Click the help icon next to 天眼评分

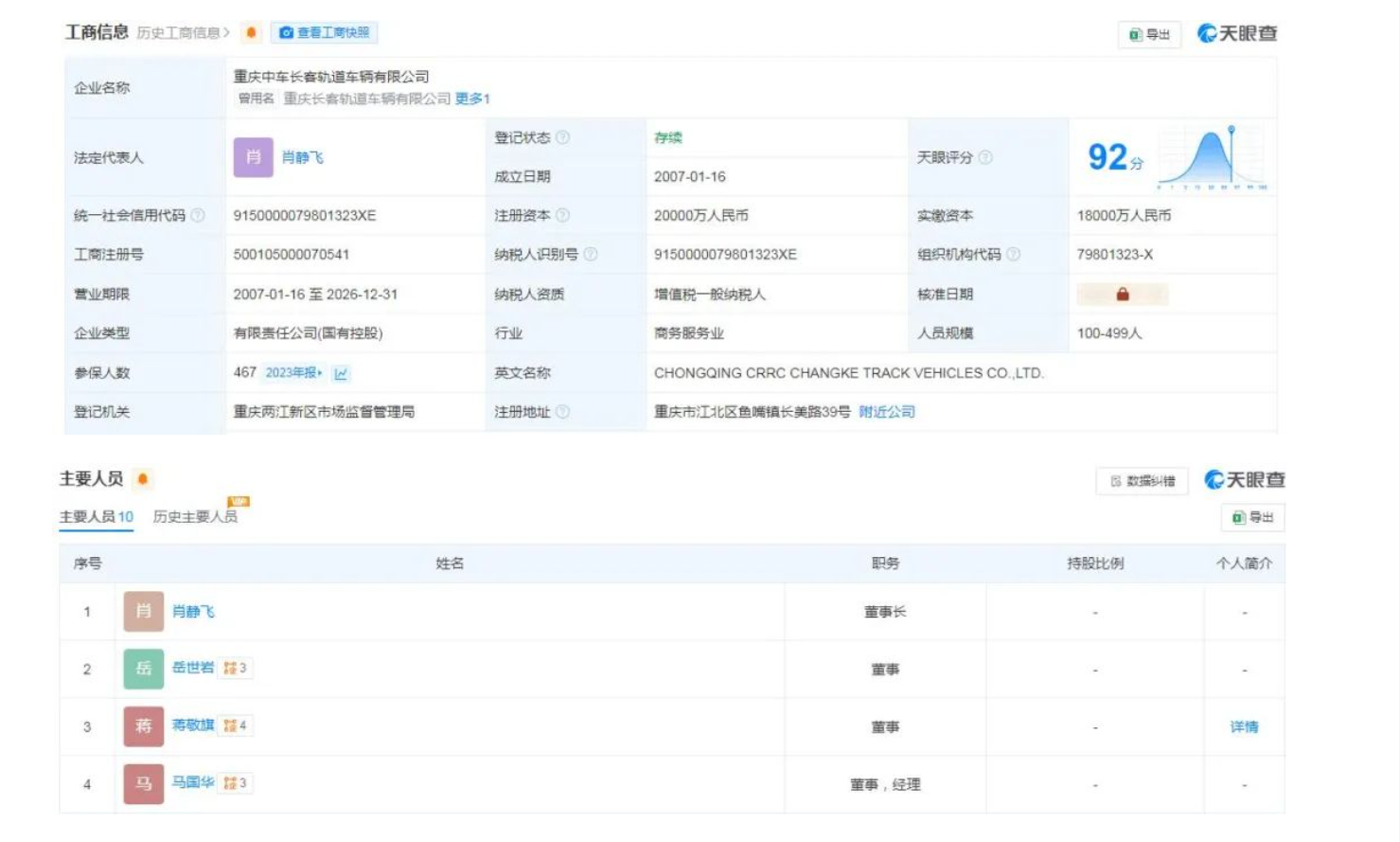pyautogui.click(x=985, y=157)
